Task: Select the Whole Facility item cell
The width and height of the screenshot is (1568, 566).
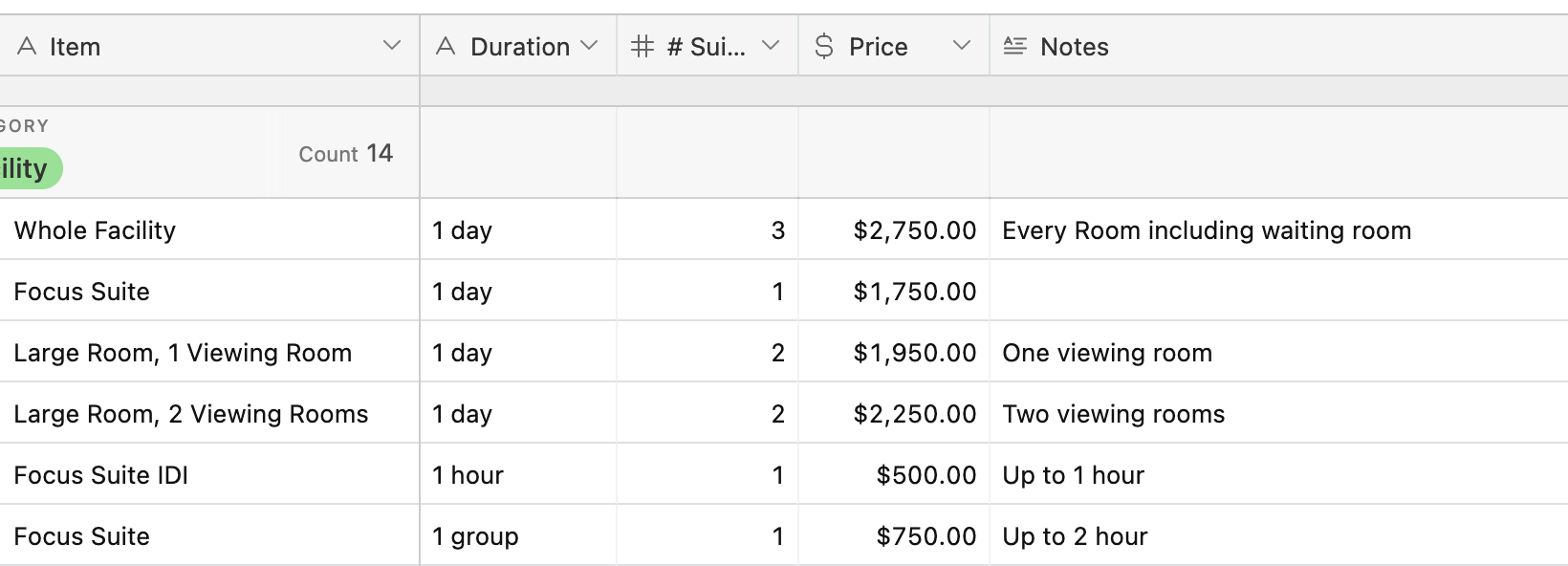Action: point(209,229)
